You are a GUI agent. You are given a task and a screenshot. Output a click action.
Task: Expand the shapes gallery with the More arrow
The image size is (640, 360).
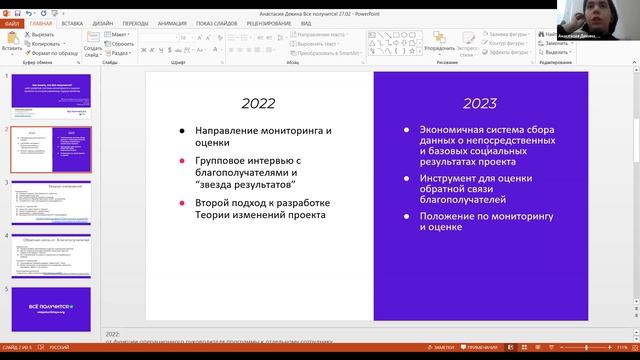420,51
